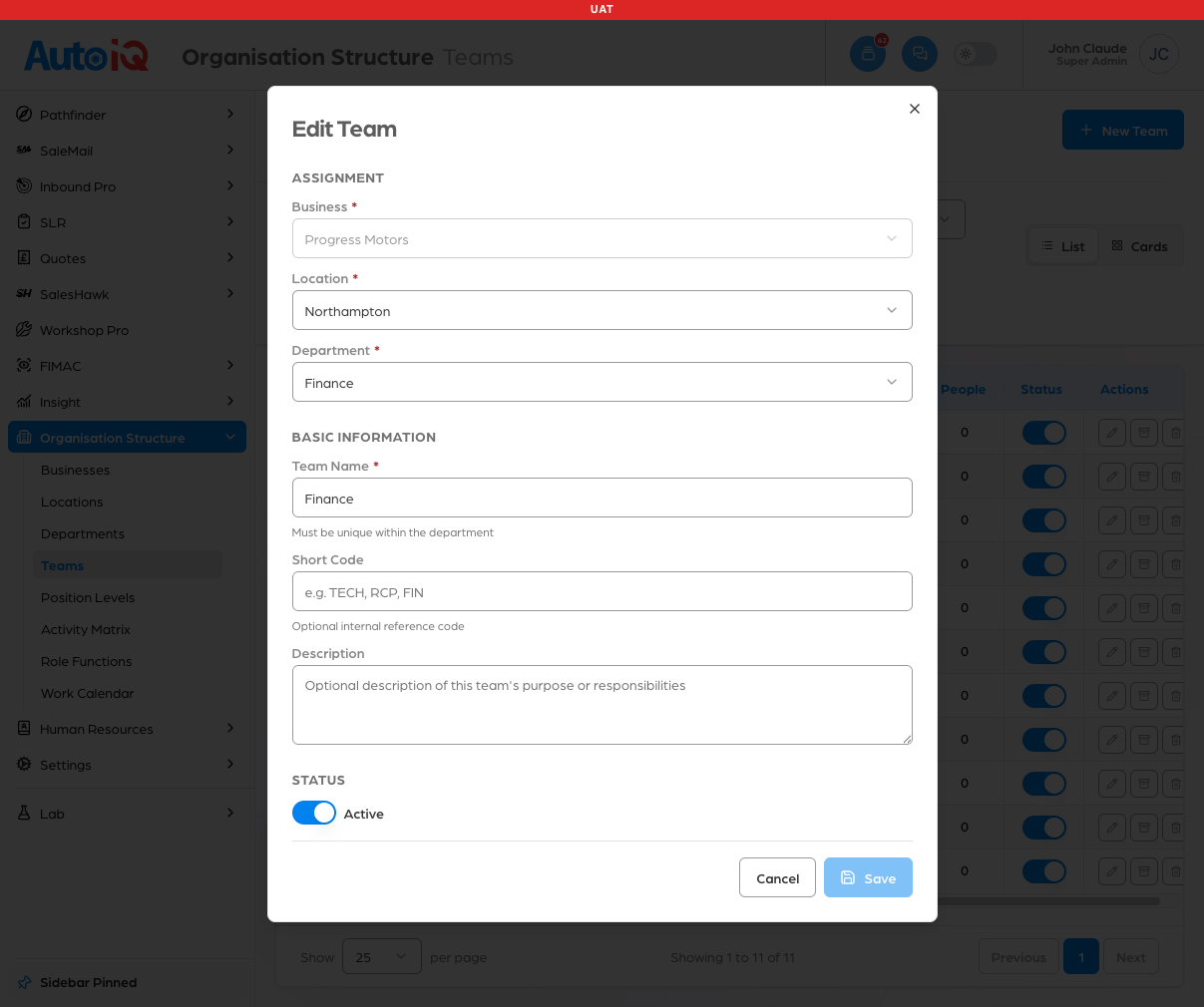Switch to List view
This screenshot has width=1204, height=1007.
1063,246
